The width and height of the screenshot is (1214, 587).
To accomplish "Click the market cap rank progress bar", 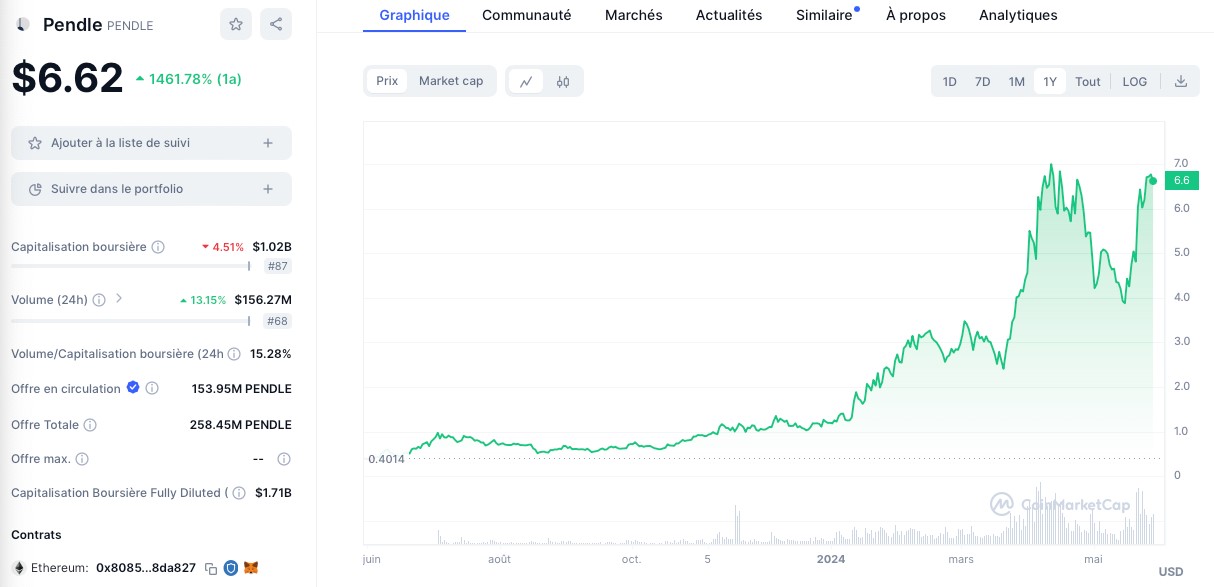I will click(130, 266).
